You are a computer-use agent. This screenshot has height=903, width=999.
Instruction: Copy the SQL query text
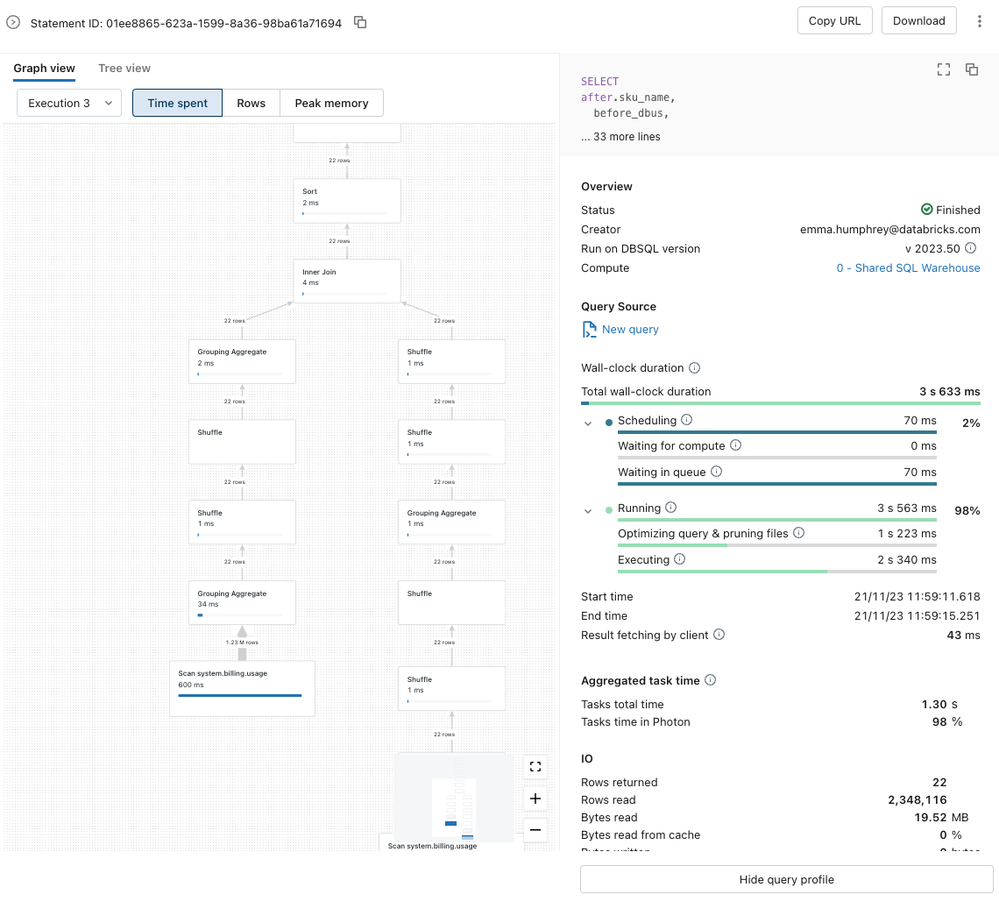pos(971,69)
